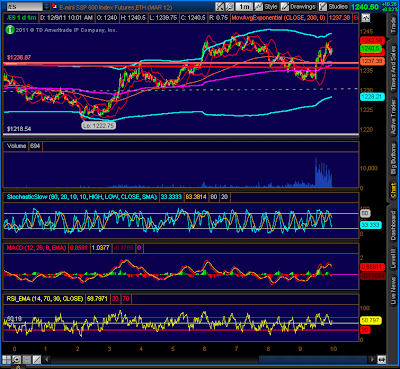Open the 1m timeframe selector

click(x=244, y=7)
